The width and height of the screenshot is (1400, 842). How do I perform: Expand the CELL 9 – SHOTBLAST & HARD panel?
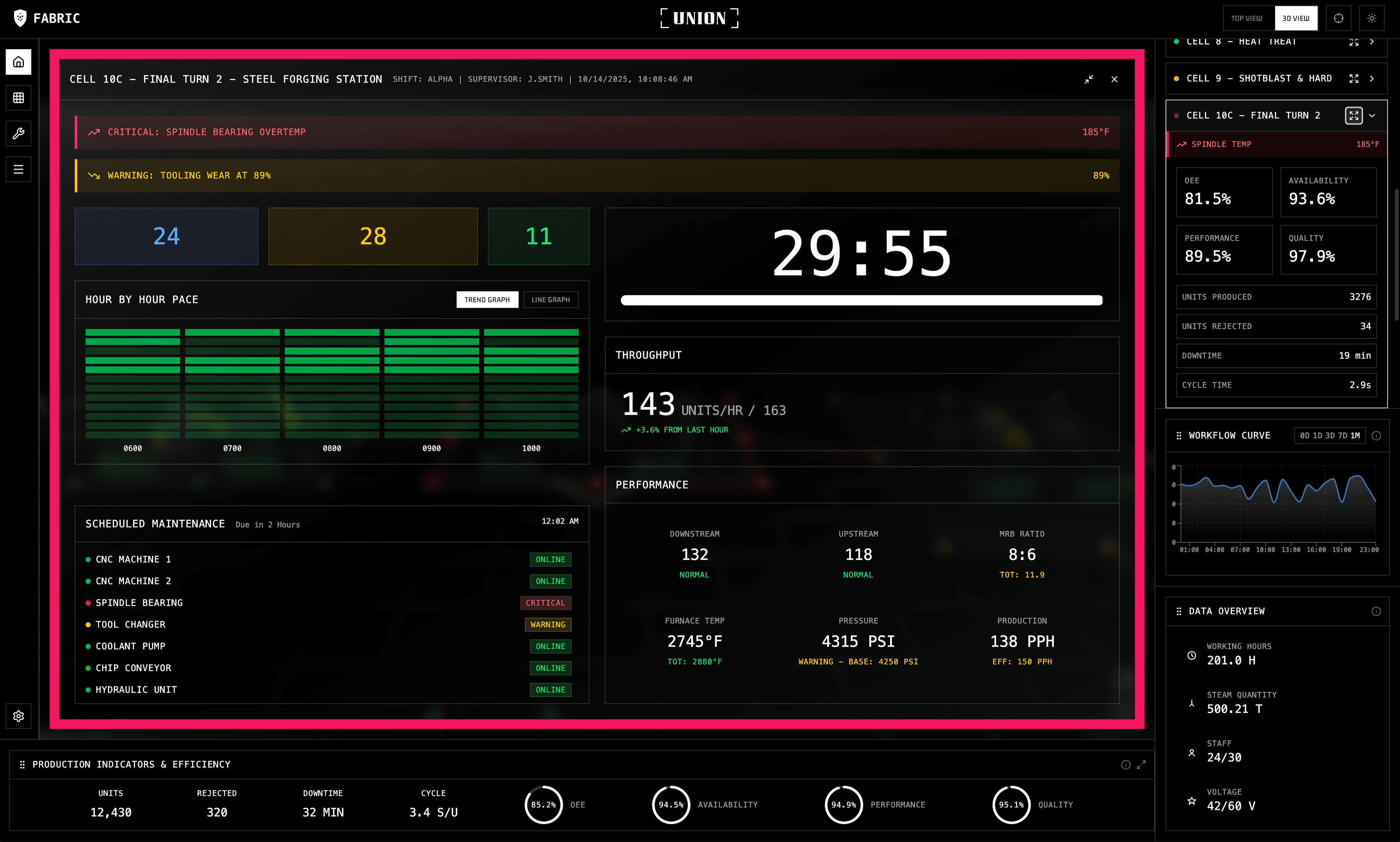tap(1355, 78)
